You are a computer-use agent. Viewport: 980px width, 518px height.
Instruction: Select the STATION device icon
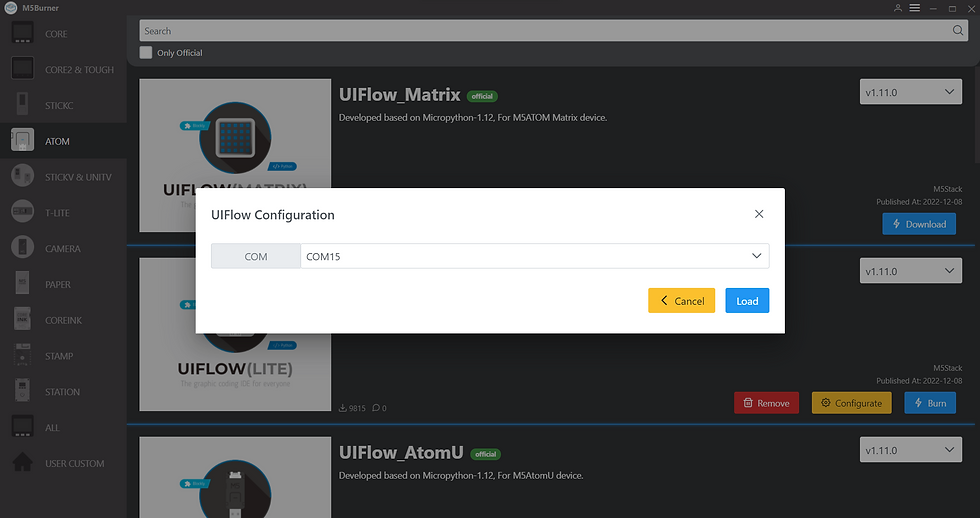click(22, 391)
